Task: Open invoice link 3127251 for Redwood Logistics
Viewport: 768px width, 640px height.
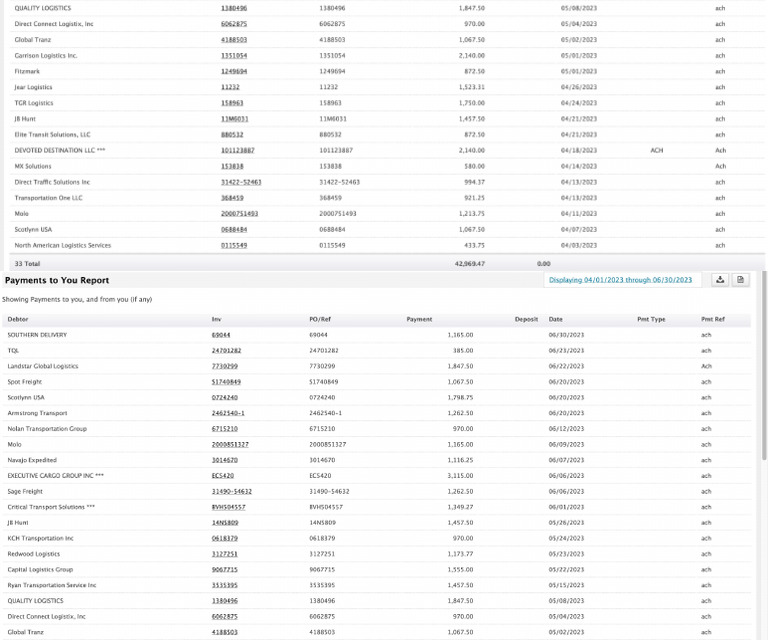Action: point(224,554)
